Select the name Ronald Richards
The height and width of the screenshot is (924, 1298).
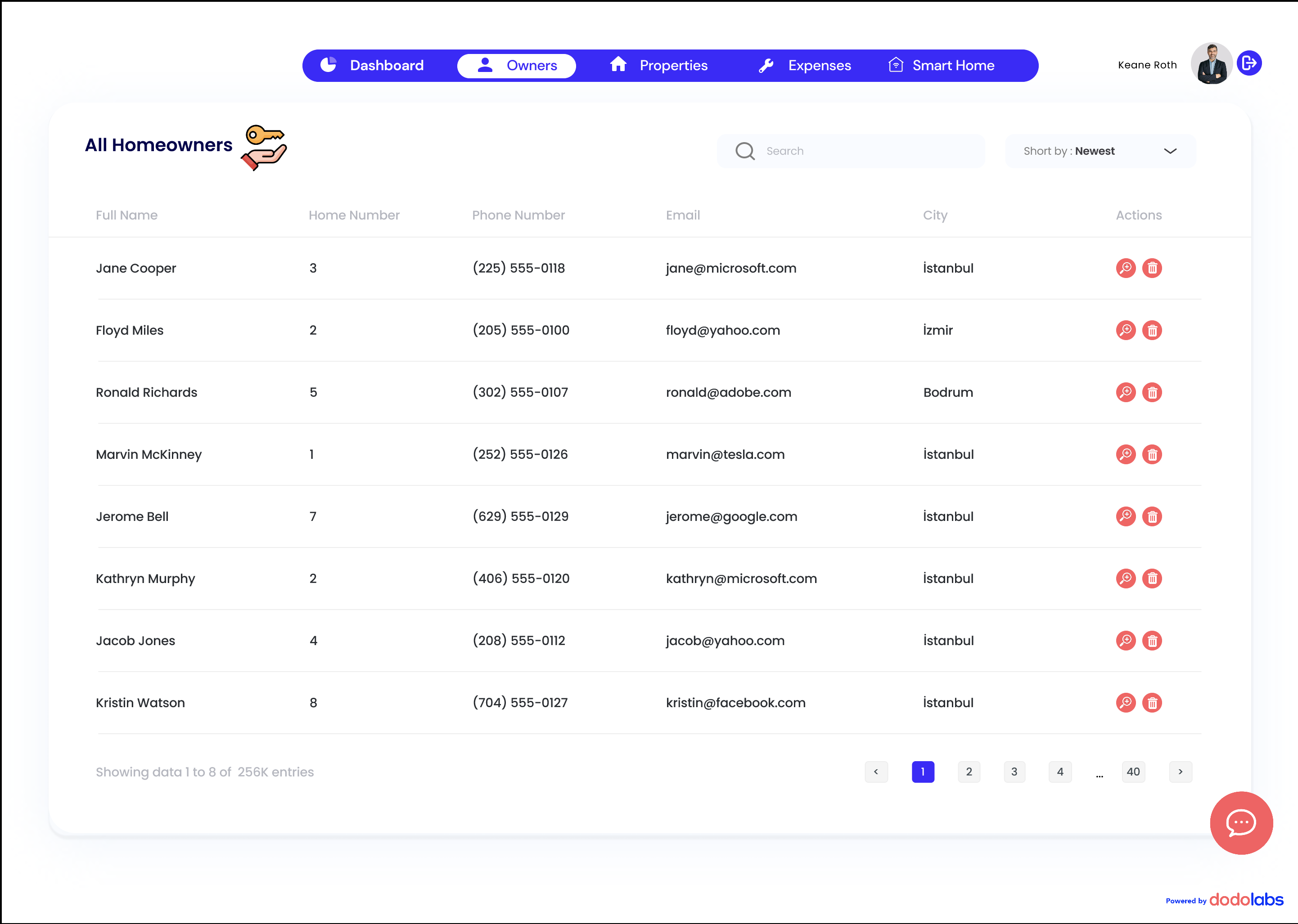click(146, 392)
